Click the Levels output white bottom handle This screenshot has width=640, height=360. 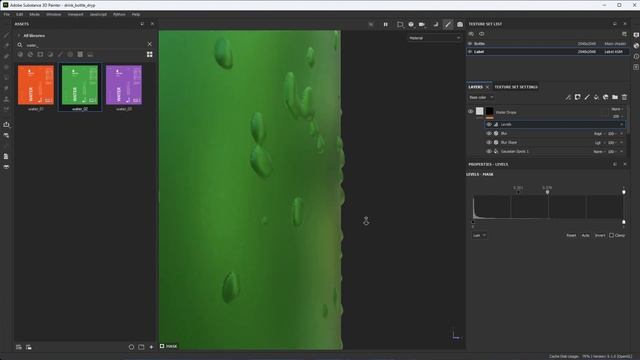[624, 222]
